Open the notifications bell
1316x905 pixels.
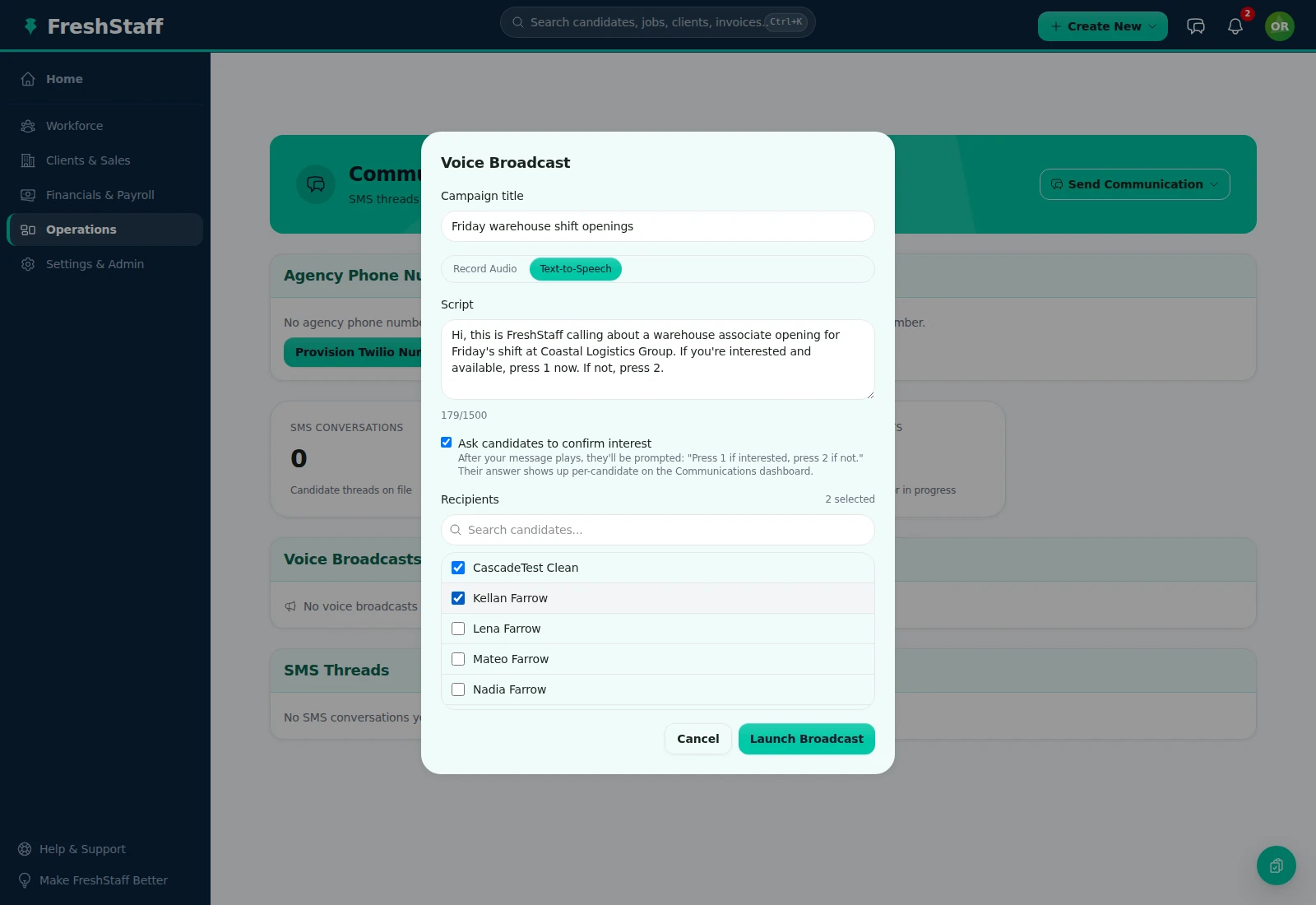(x=1235, y=26)
